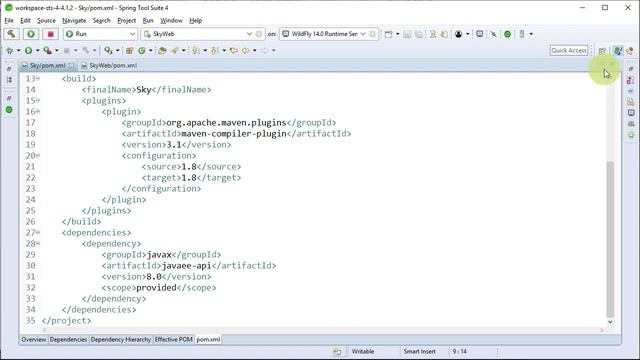The width and height of the screenshot is (640, 360).
Task: Expand the New wizard dropdown arrow
Action: coord(398,34)
